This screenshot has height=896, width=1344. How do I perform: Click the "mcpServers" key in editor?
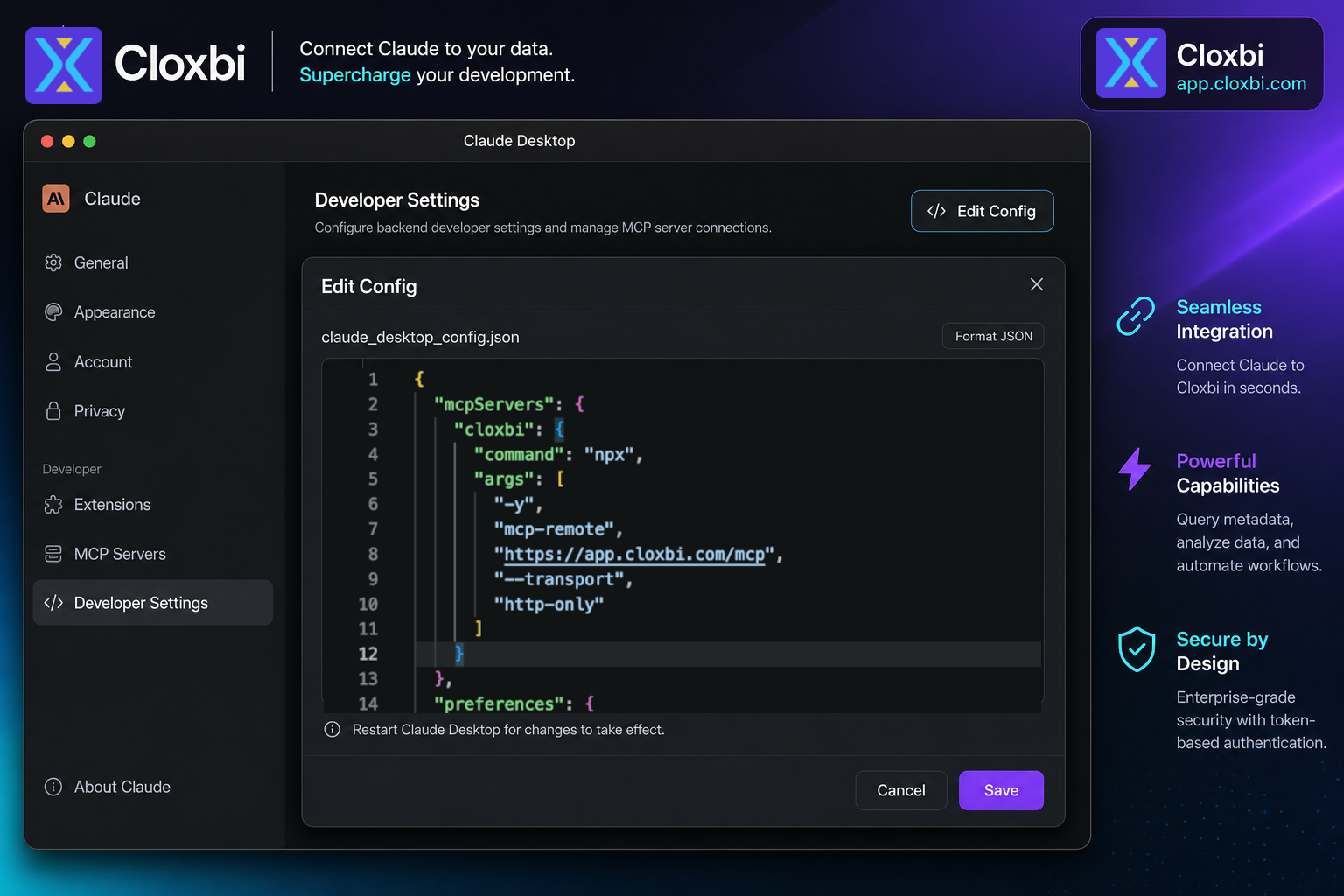pos(493,404)
